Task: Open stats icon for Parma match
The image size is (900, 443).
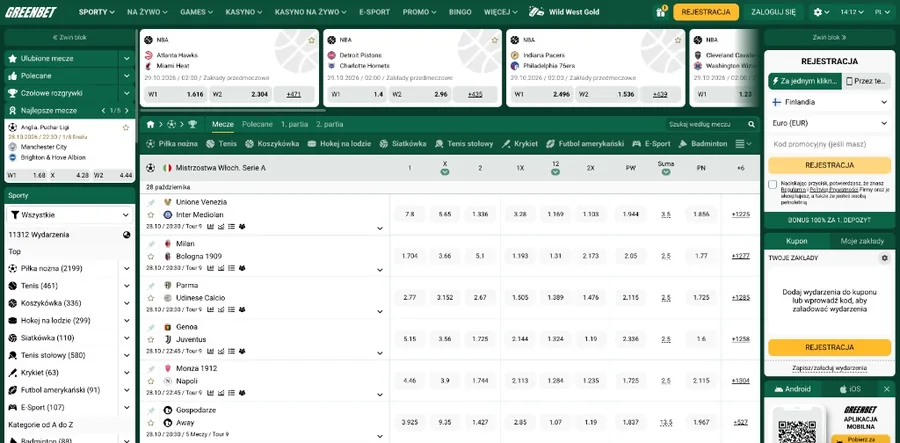Action: (210, 309)
